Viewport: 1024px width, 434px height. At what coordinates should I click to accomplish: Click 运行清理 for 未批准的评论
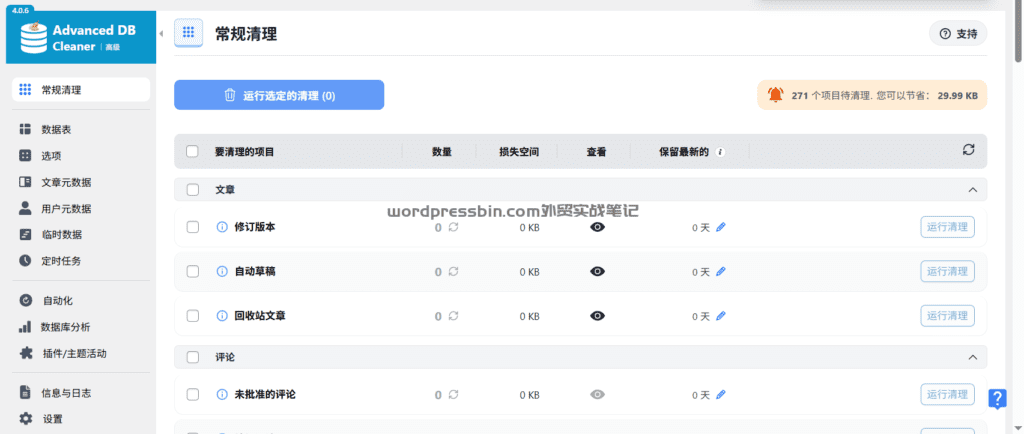click(x=948, y=395)
